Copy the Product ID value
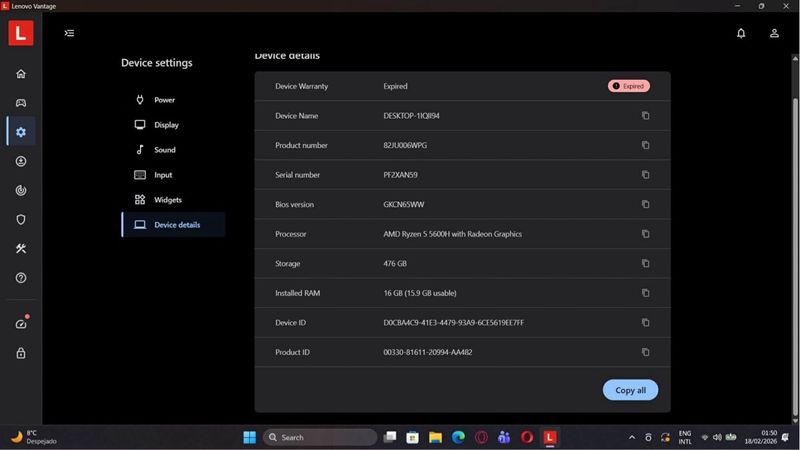Image resolution: width=800 pixels, height=450 pixels. point(645,353)
